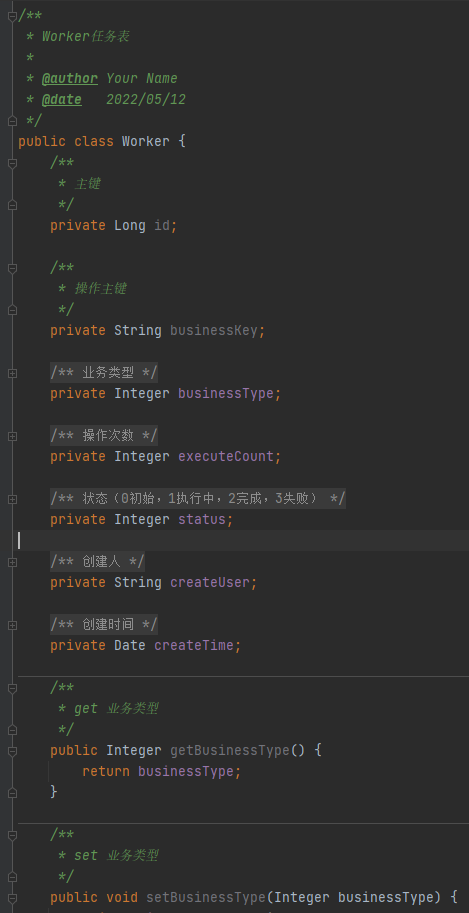Expand the folded 业务类型 field comment
The width and height of the screenshot is (469, 913).
click(x=12, y=373)
